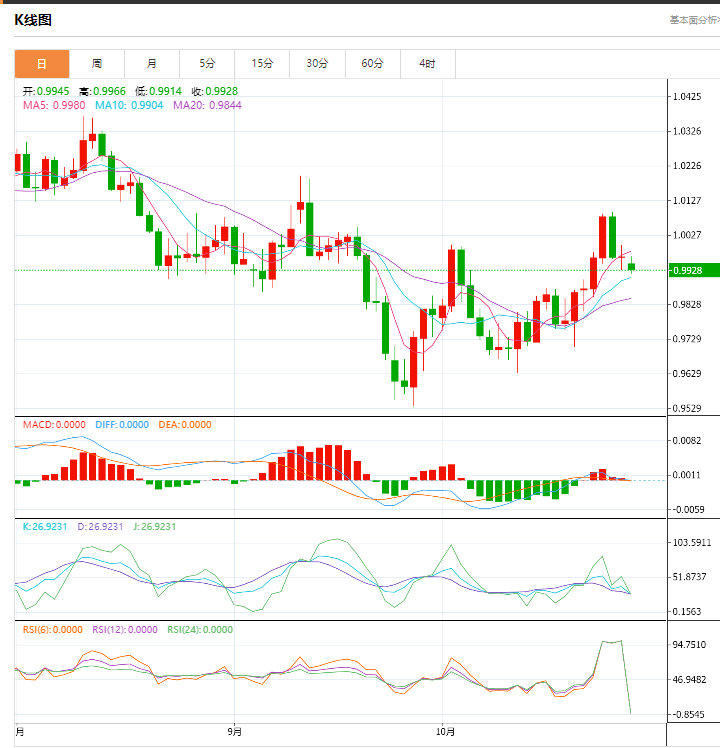The image size is (720, 748).
Task: Click the 0.9529 price axis label
Action: pyautogui.click(x=687, y=408)
